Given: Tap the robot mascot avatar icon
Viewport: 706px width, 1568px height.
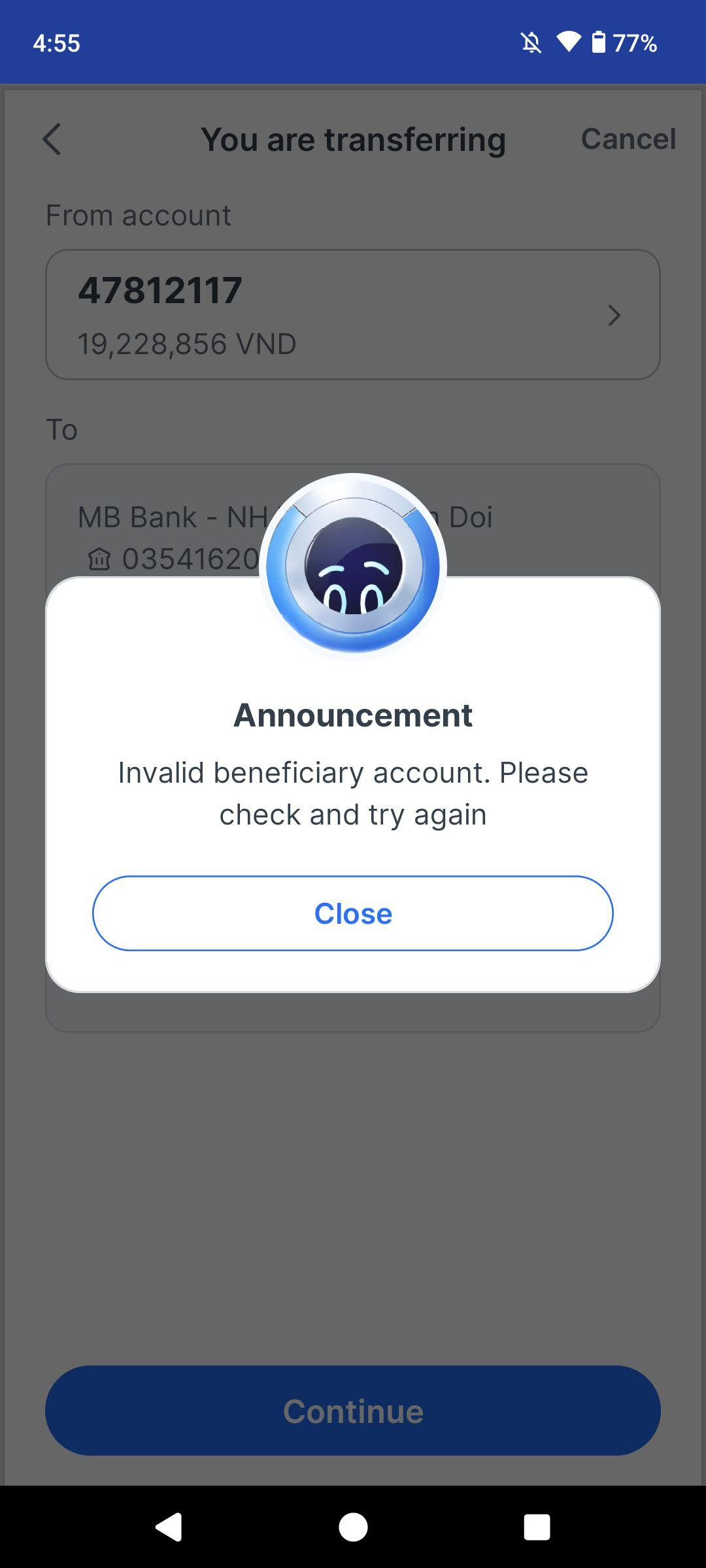Looking at the screenshot, I should point(353,566).
